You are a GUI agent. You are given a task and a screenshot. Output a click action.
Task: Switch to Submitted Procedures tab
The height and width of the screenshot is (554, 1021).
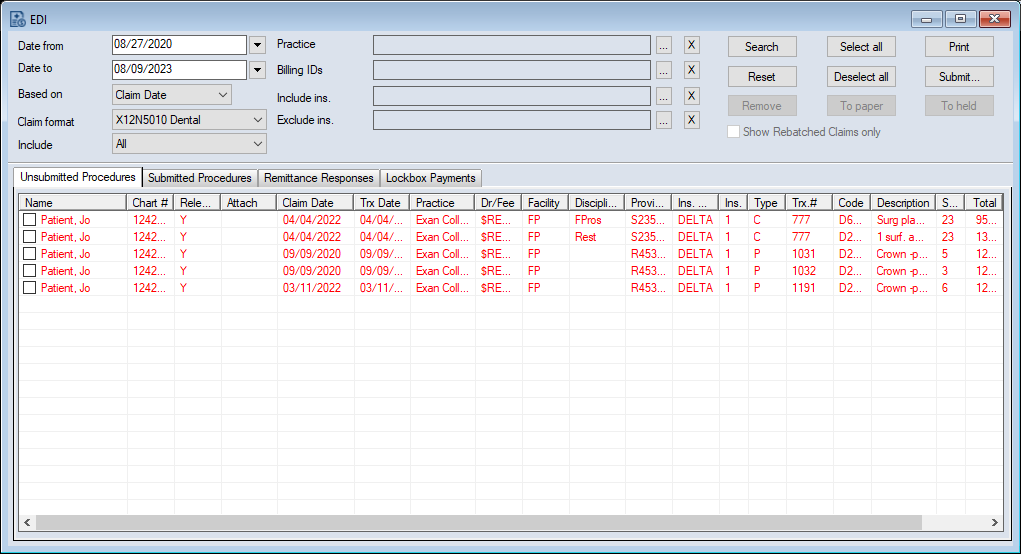point(200,178)
